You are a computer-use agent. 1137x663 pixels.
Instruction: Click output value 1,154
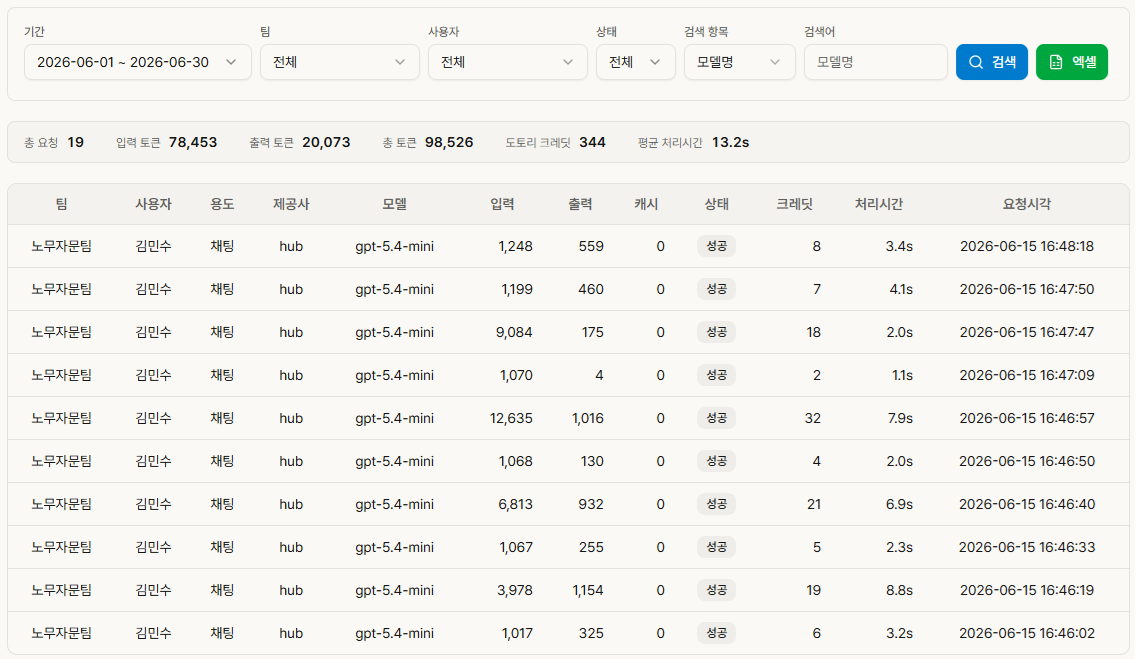[587, 590]
